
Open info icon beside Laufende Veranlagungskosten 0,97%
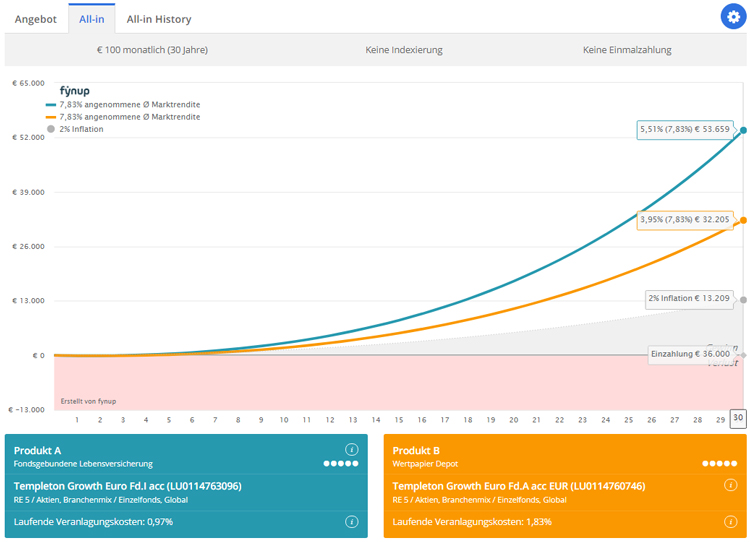coord(352,521)
